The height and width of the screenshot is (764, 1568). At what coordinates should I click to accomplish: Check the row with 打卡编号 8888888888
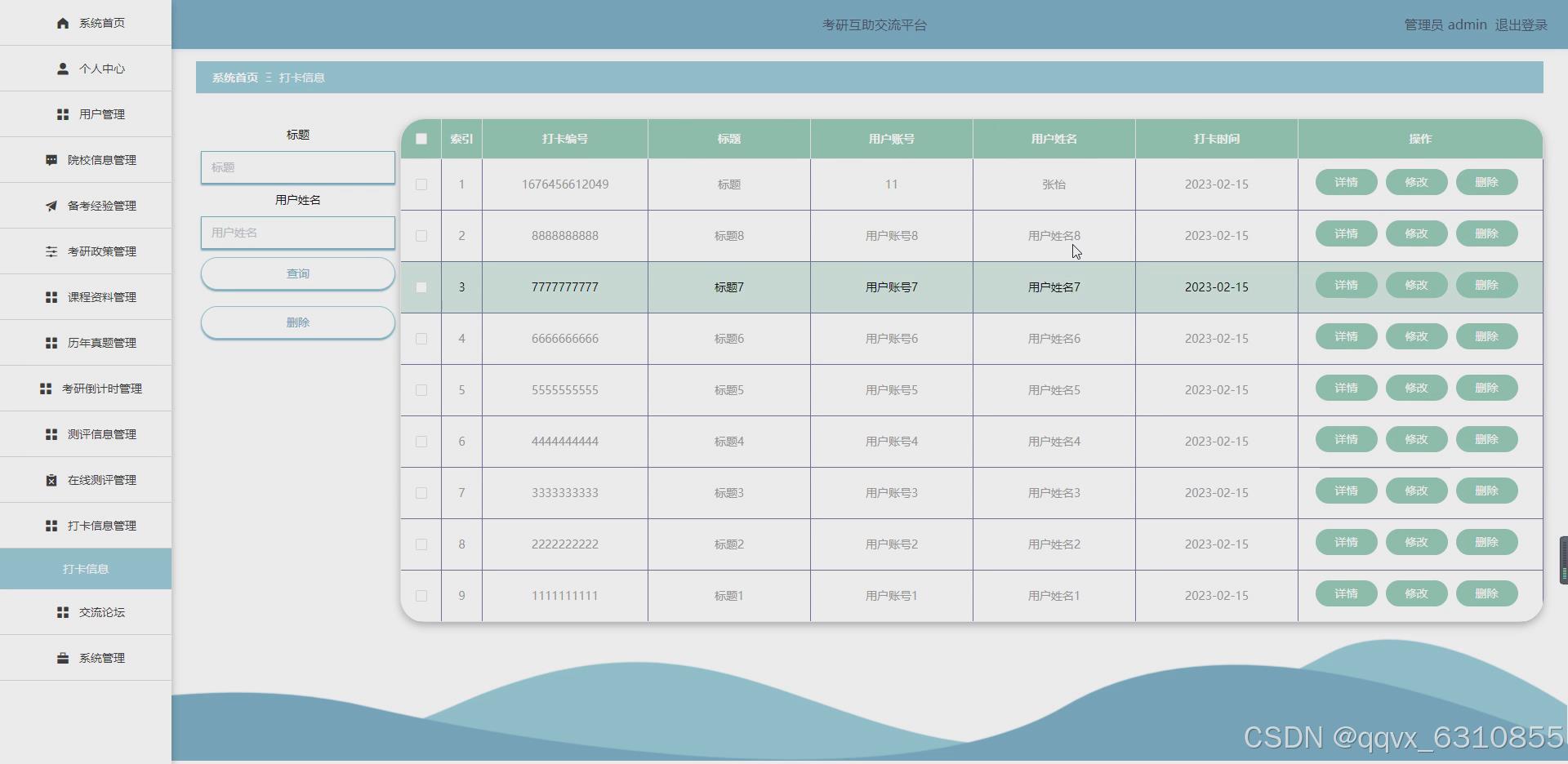click(421, 236)
